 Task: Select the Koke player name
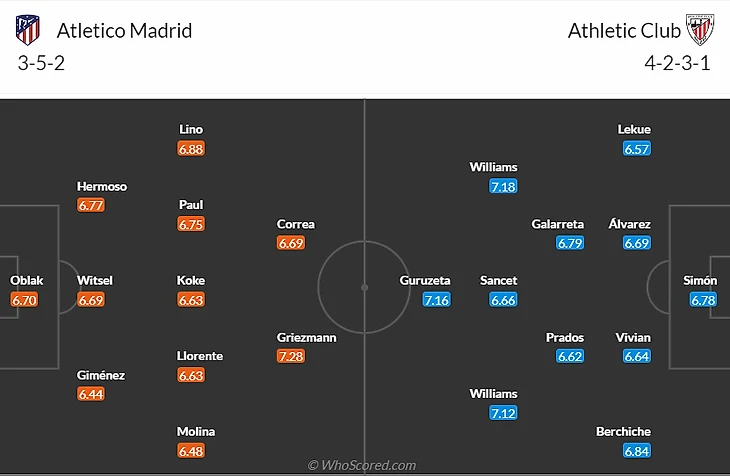[191, 281]
